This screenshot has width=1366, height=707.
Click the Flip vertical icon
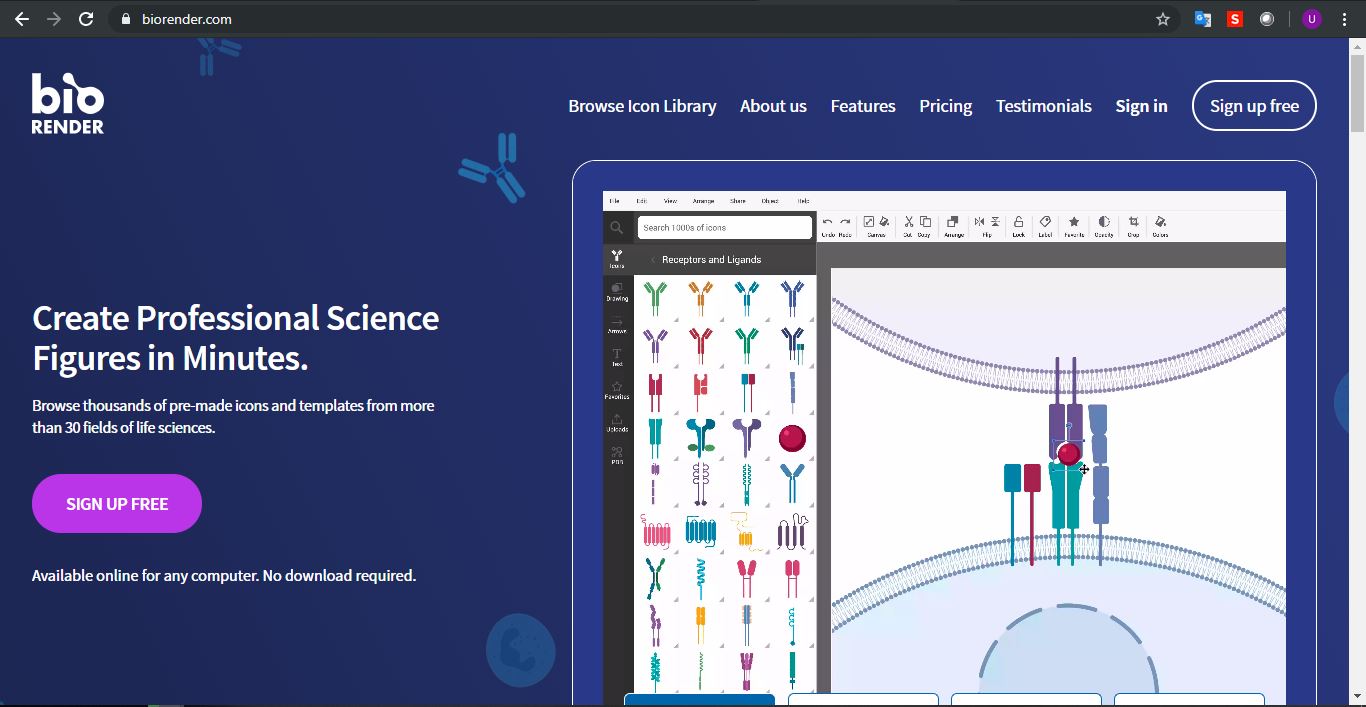[x=995, y=222]
